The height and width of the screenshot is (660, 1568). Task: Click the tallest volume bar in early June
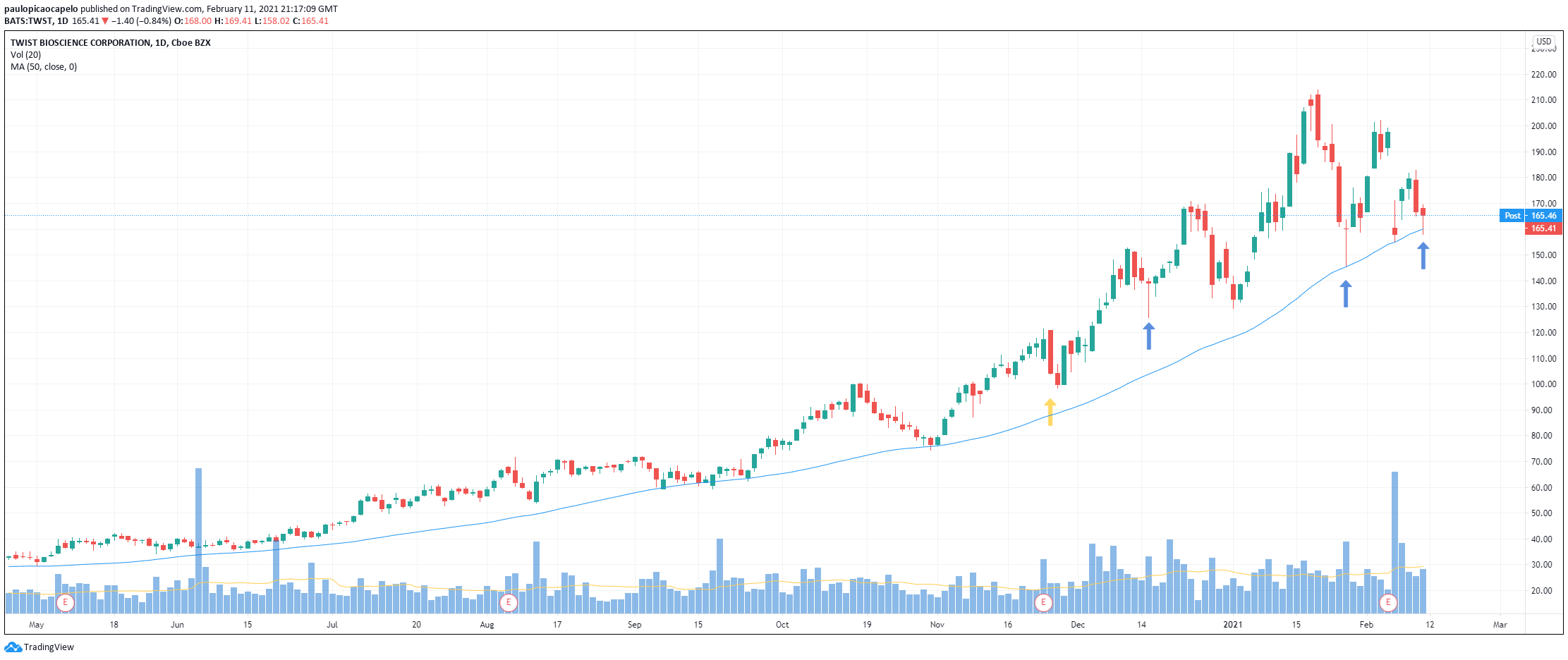(198, 541)
